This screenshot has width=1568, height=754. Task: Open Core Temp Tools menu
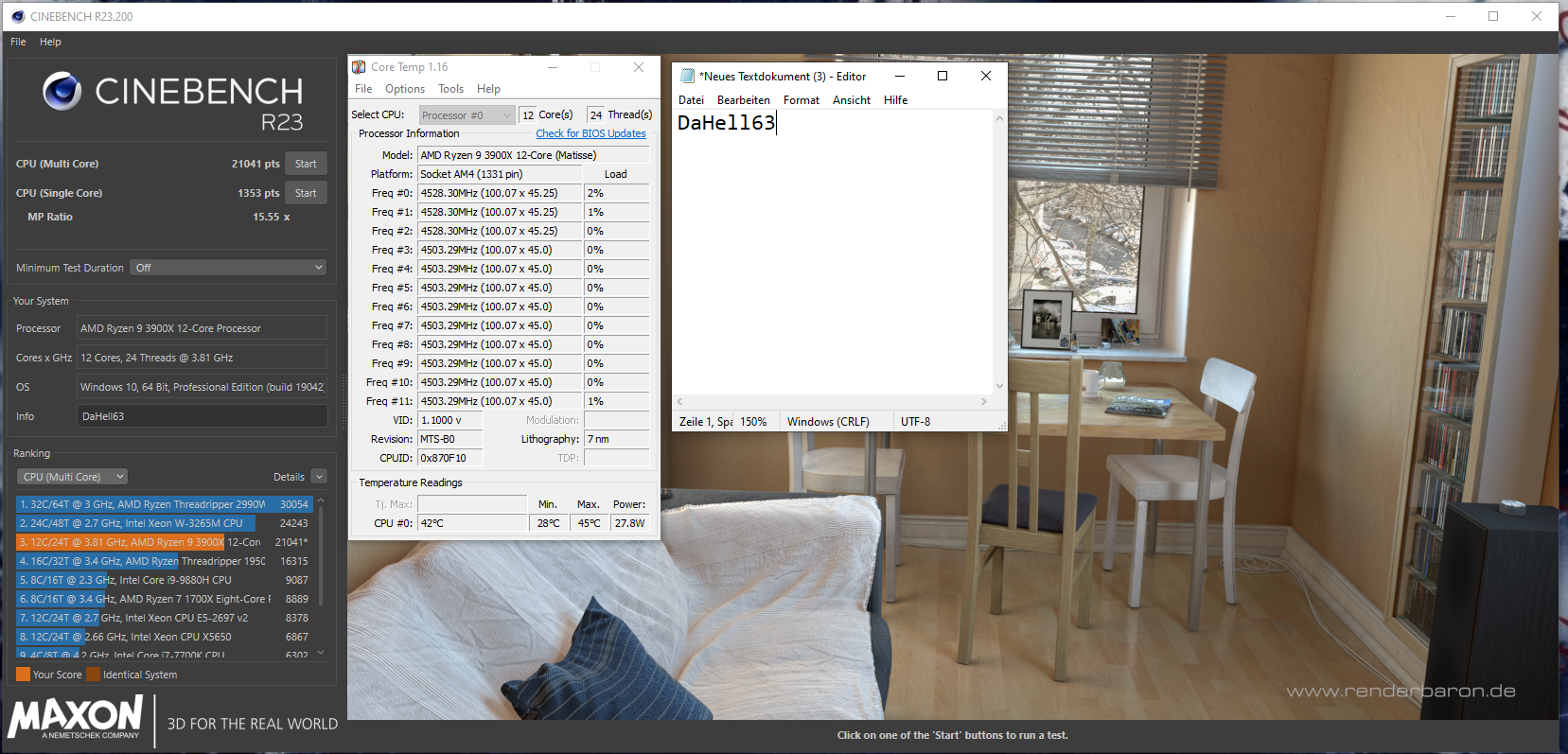[450, 89]
